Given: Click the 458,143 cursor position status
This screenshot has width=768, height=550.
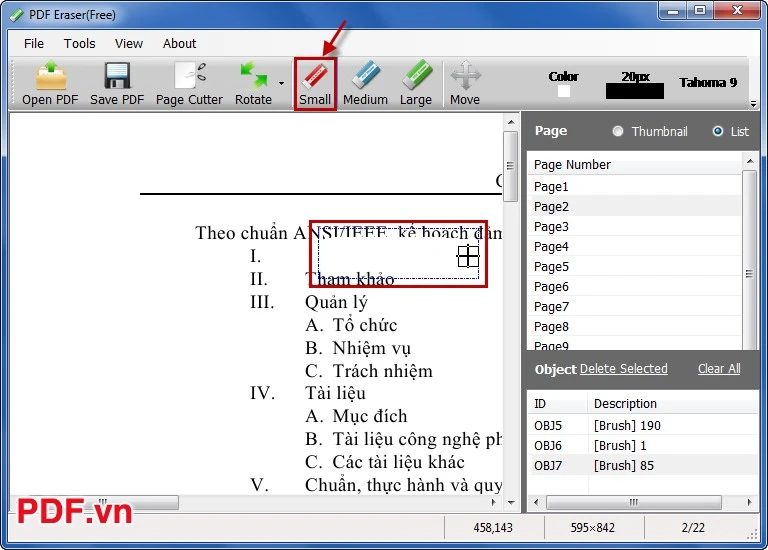Looking at the screenshot, I should point(493,528).
